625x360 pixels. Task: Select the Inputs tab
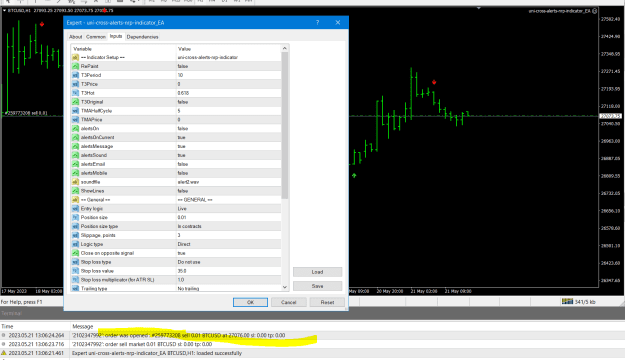point(116,36)
